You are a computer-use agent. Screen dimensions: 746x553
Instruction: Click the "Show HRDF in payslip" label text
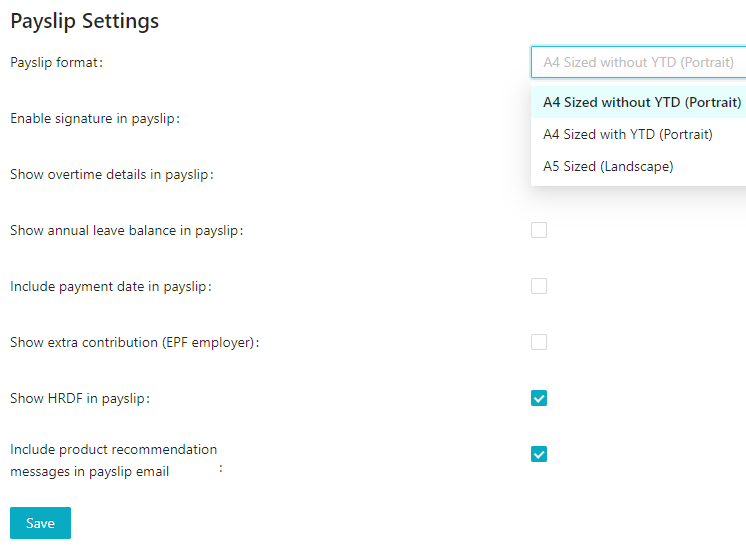click(79, 398)
